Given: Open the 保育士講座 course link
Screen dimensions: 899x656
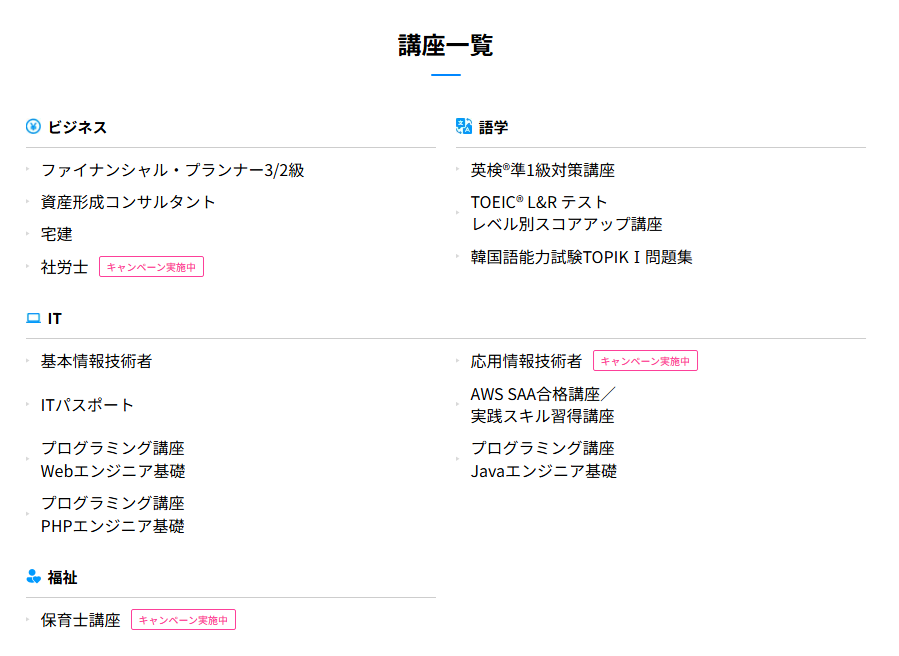Looking at the screenshot, I should click(81, 620).
